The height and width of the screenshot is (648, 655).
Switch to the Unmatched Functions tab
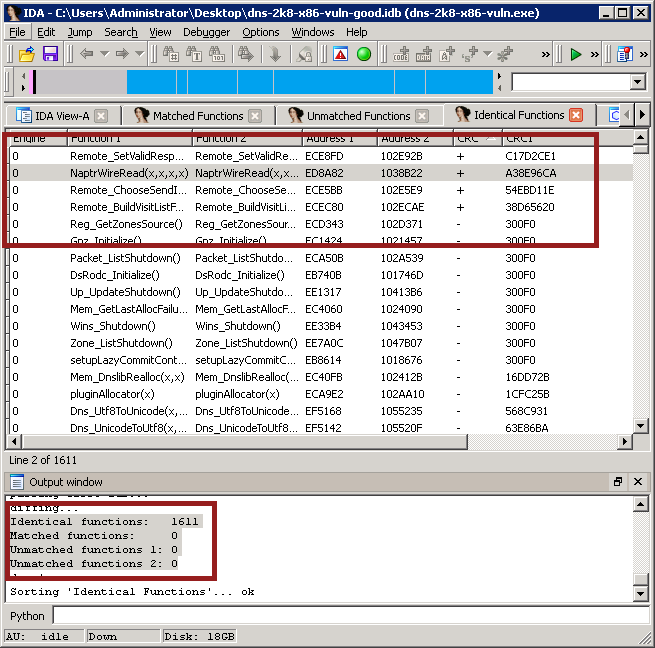click(x=358, y=116)
